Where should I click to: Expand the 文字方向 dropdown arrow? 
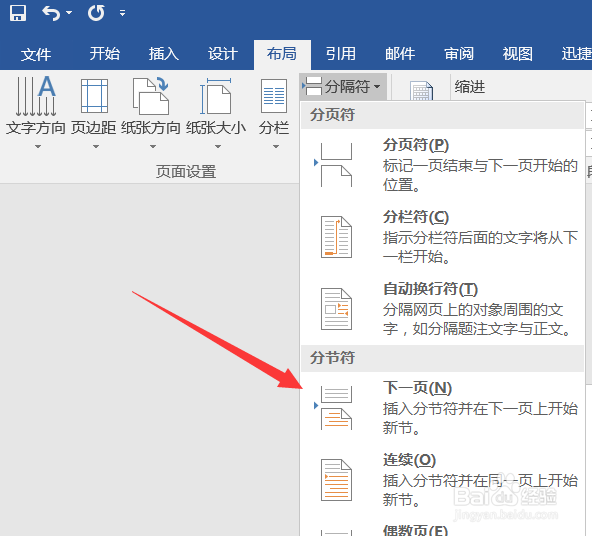(38, 146)
